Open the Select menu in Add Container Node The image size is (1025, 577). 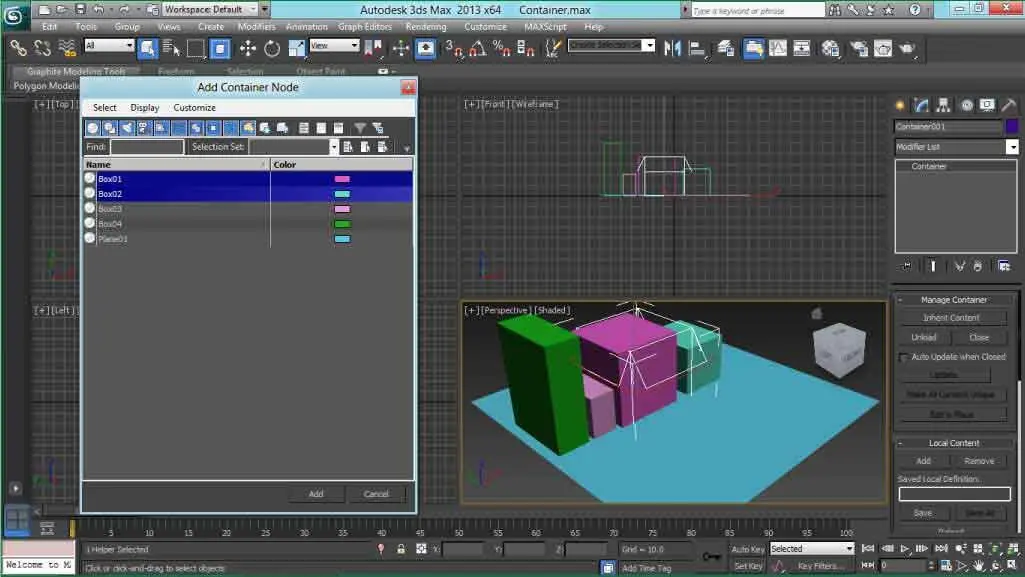point(105,108)
